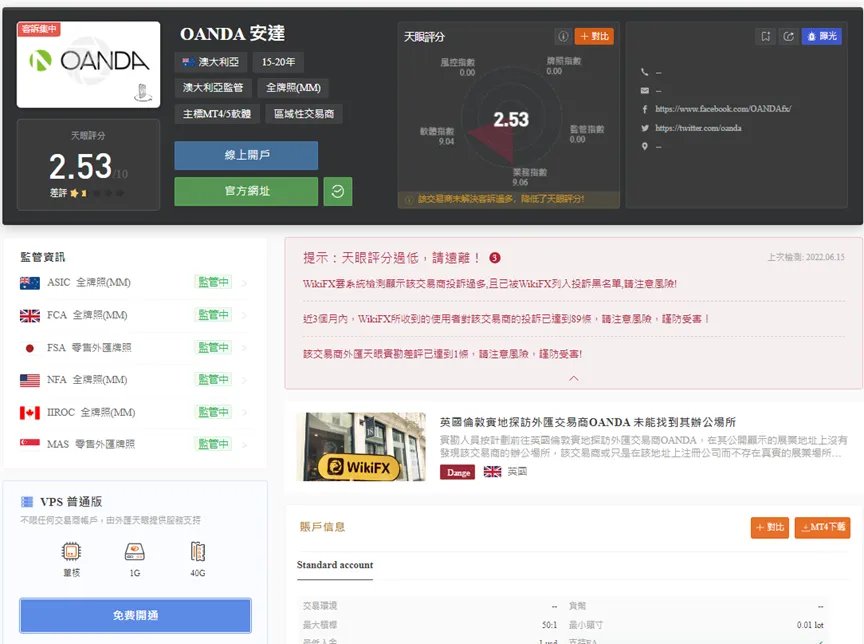
Task: Select the 15-20年 tag
Action: pyautogui.click(x=278, y=62)
